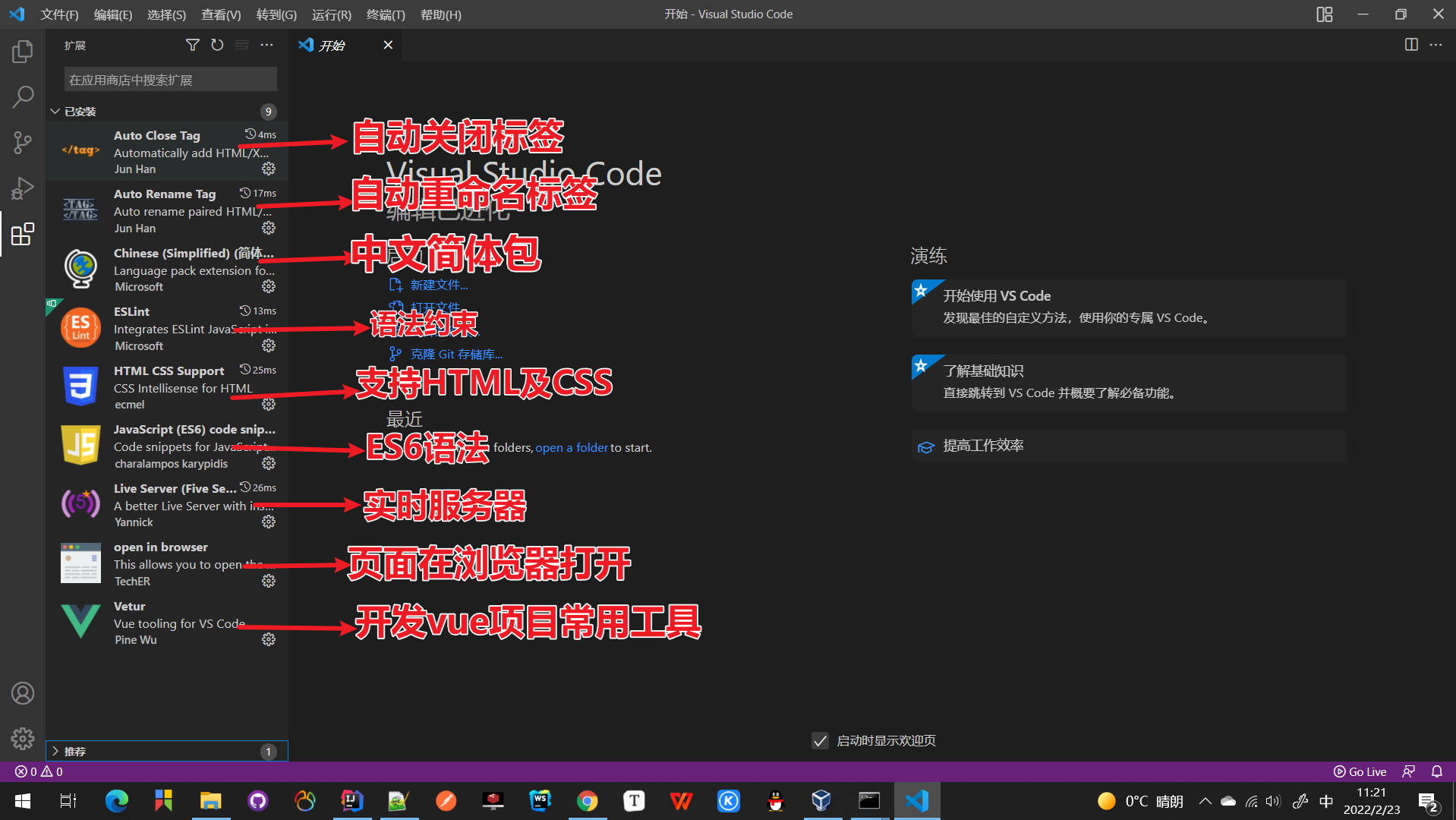This screenshot has width=1456, height=820.
Task: Uncheck 启动时显示欢迎页 checkbox
Action: [820, 740]
